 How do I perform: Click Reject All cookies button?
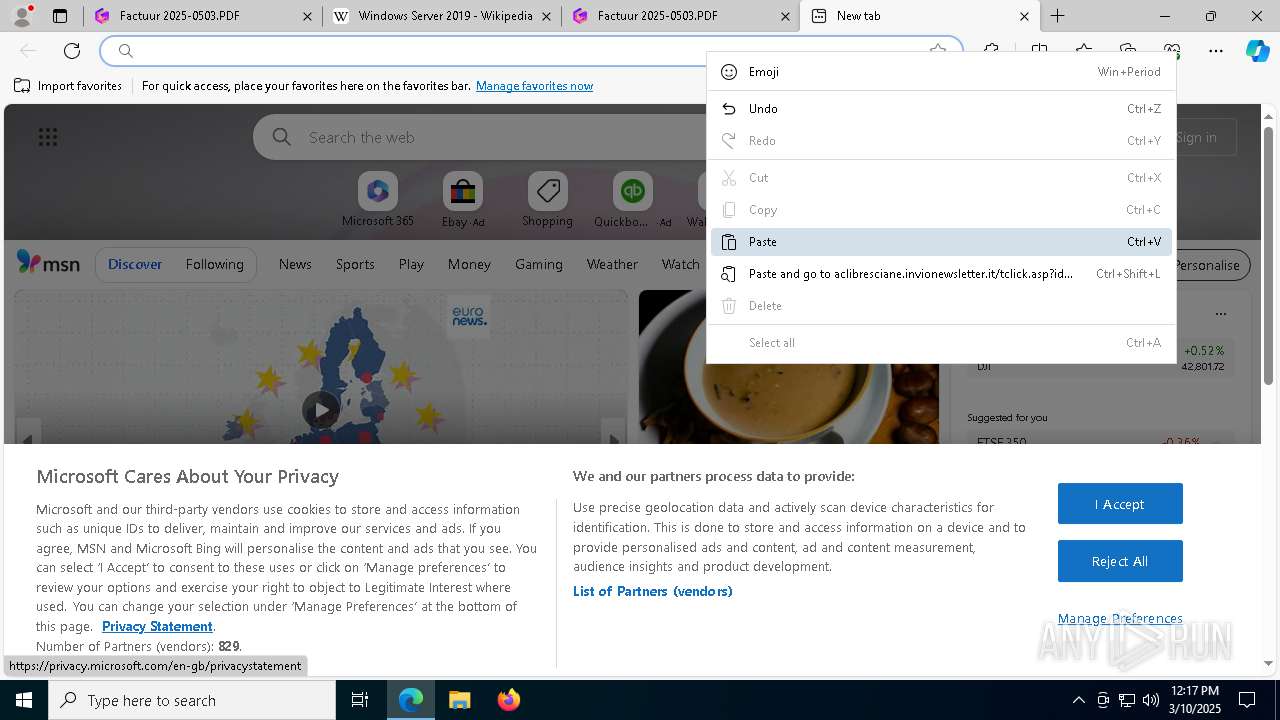pos(1120,561)
